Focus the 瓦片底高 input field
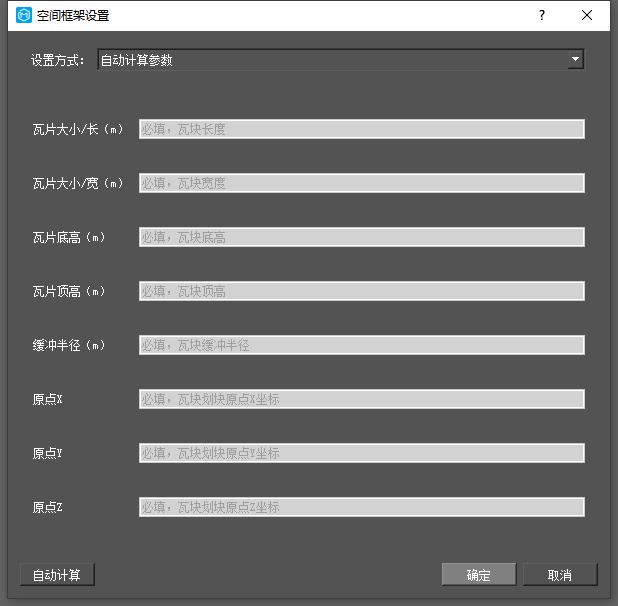This screenshot has width=618, height=606. 361,237
